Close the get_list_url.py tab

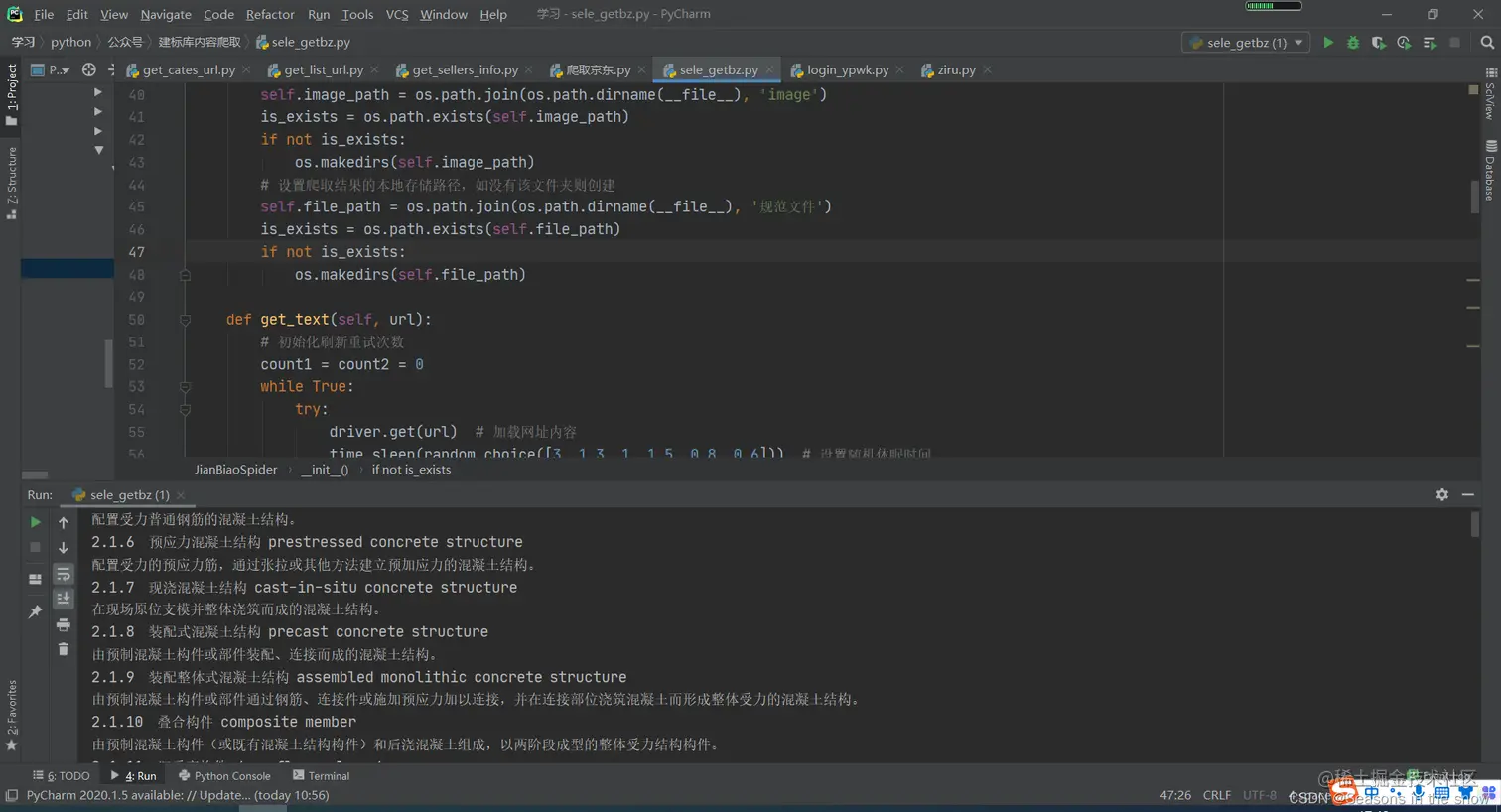click(x=374, y=70)
